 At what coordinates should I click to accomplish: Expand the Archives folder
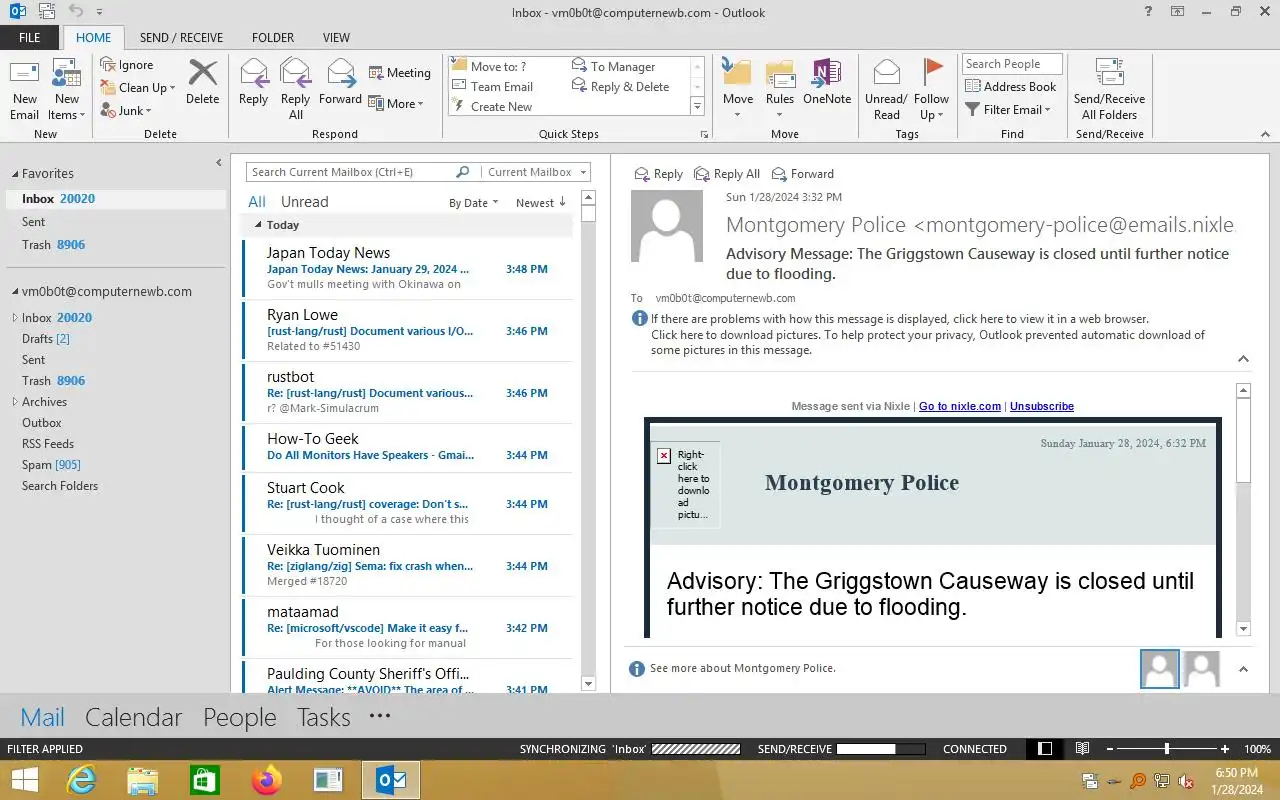click(15, 402)
